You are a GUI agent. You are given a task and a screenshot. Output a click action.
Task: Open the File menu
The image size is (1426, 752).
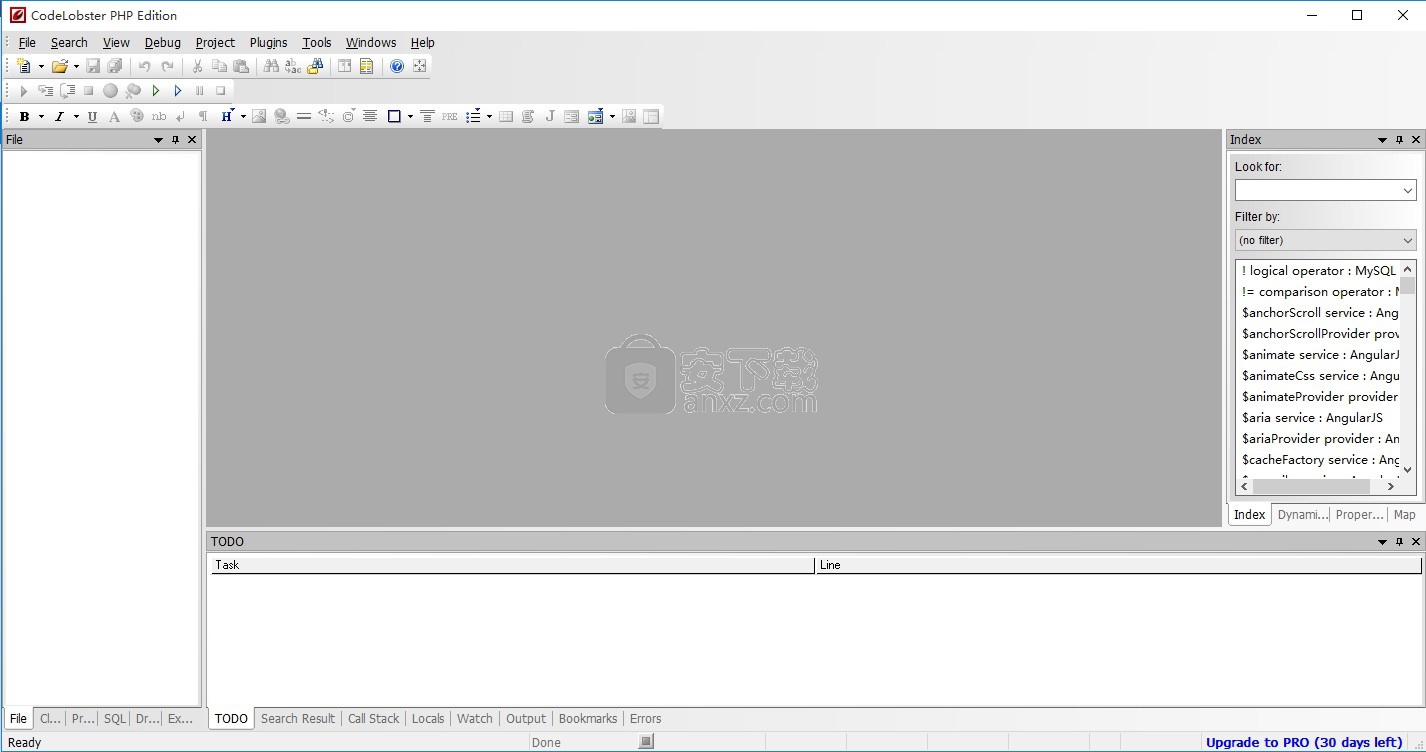(x=27, y=42)
